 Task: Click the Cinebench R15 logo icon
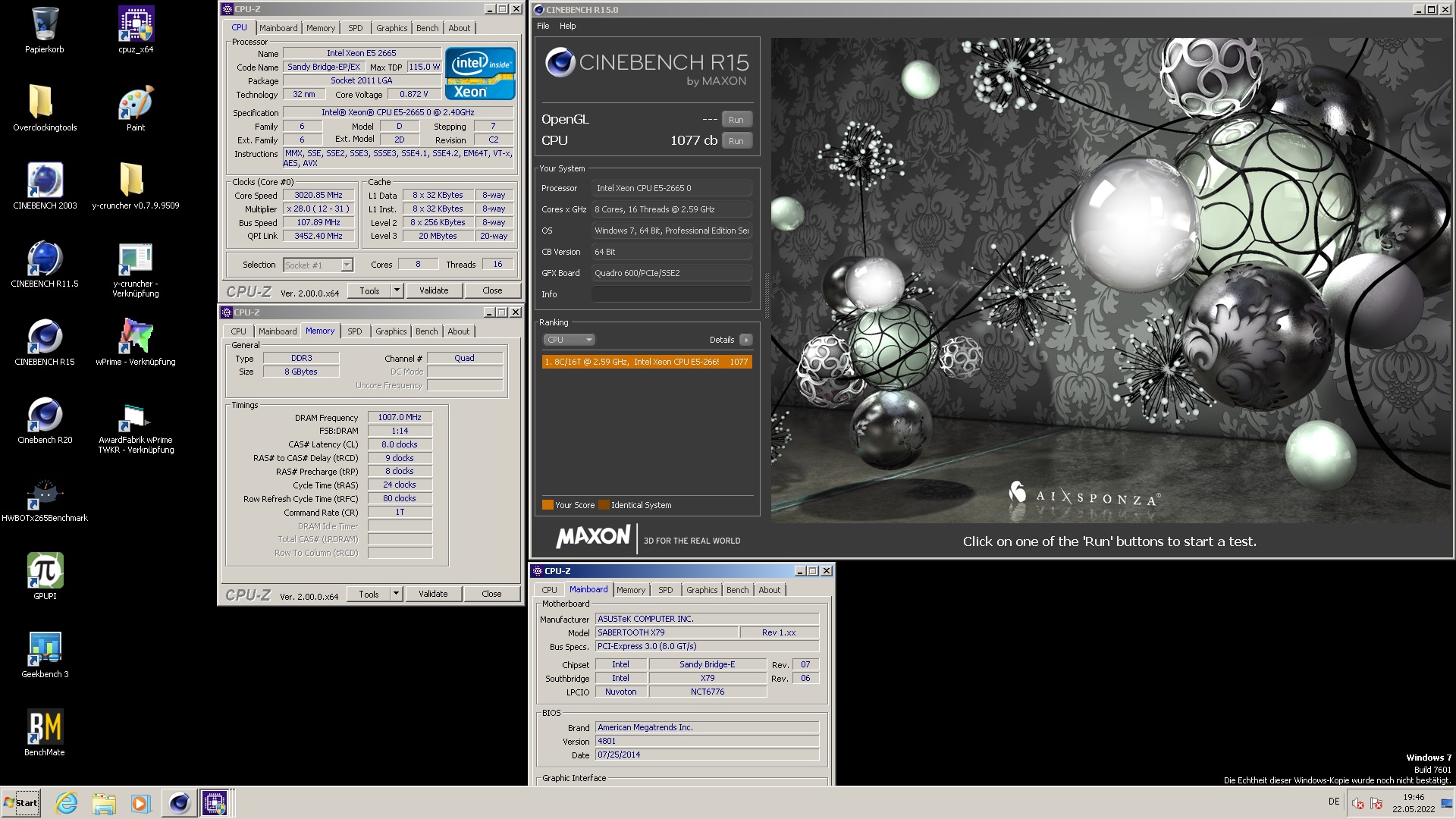pyautogui.click(x=560, y=61)
